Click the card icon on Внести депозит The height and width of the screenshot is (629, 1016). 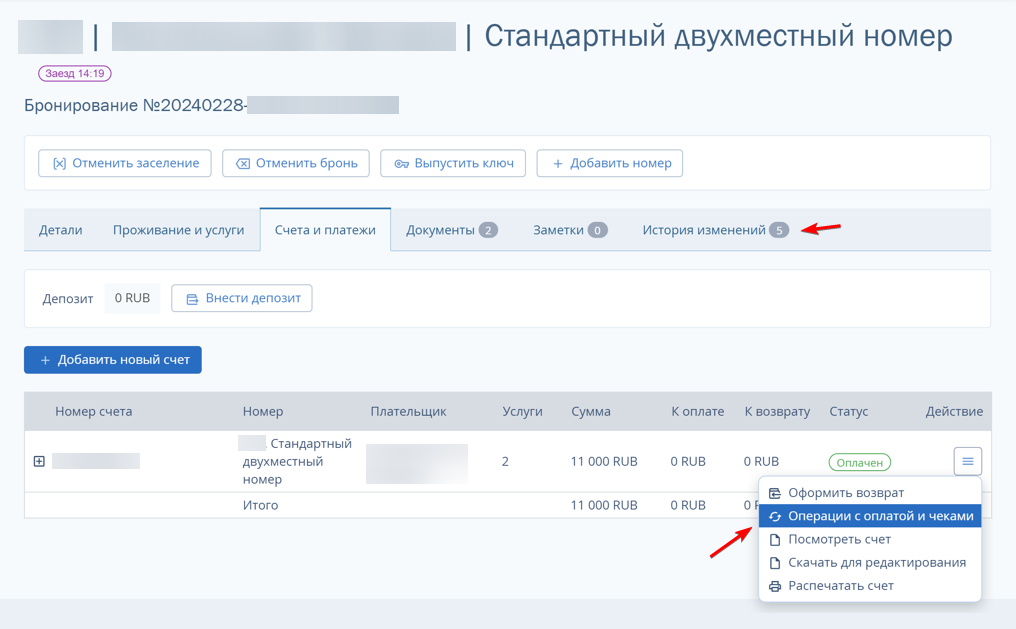point(192,299)
